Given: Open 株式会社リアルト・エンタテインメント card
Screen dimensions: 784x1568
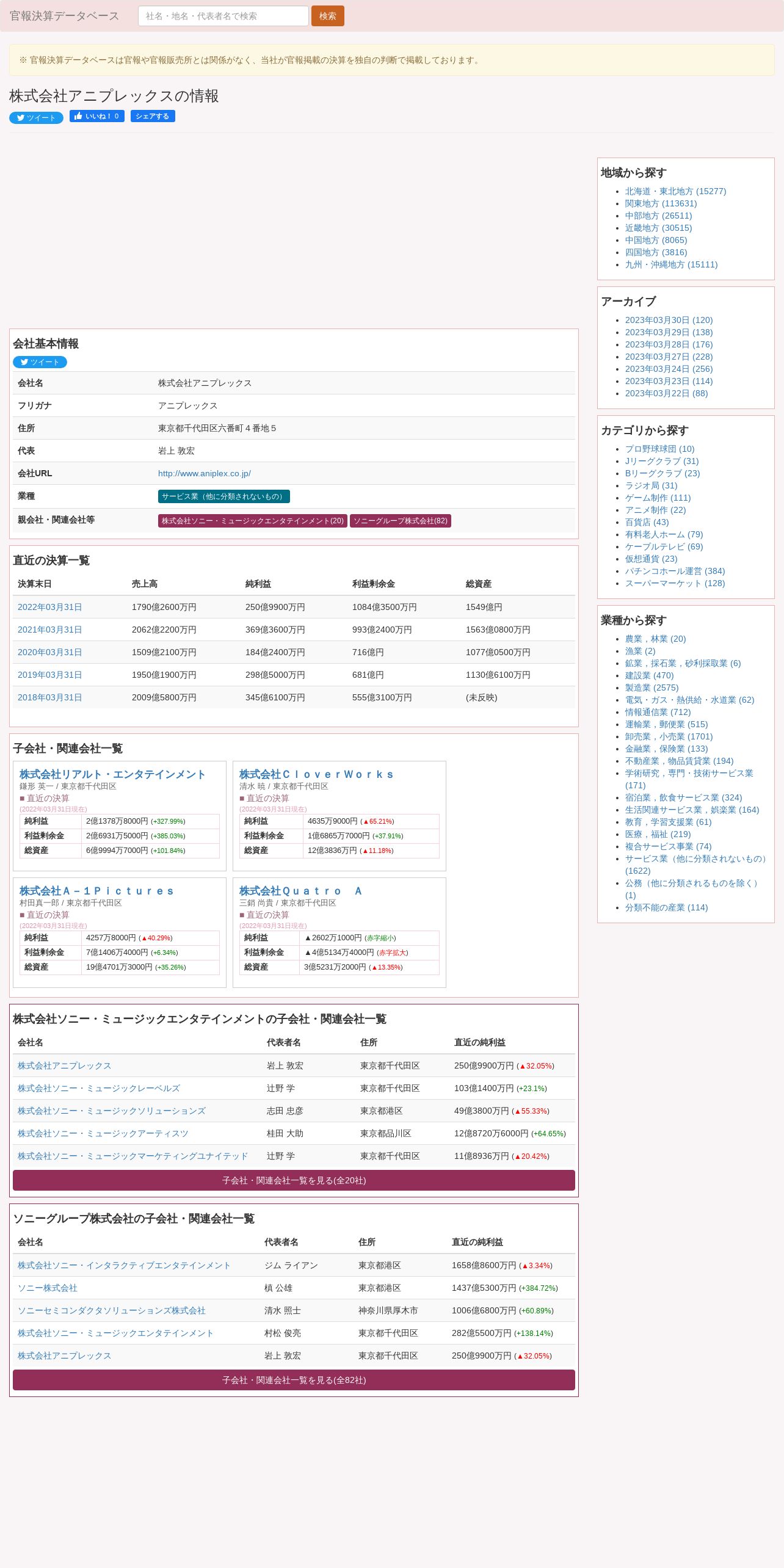Looking at the screenshot, I should click(x=112, y=774).
